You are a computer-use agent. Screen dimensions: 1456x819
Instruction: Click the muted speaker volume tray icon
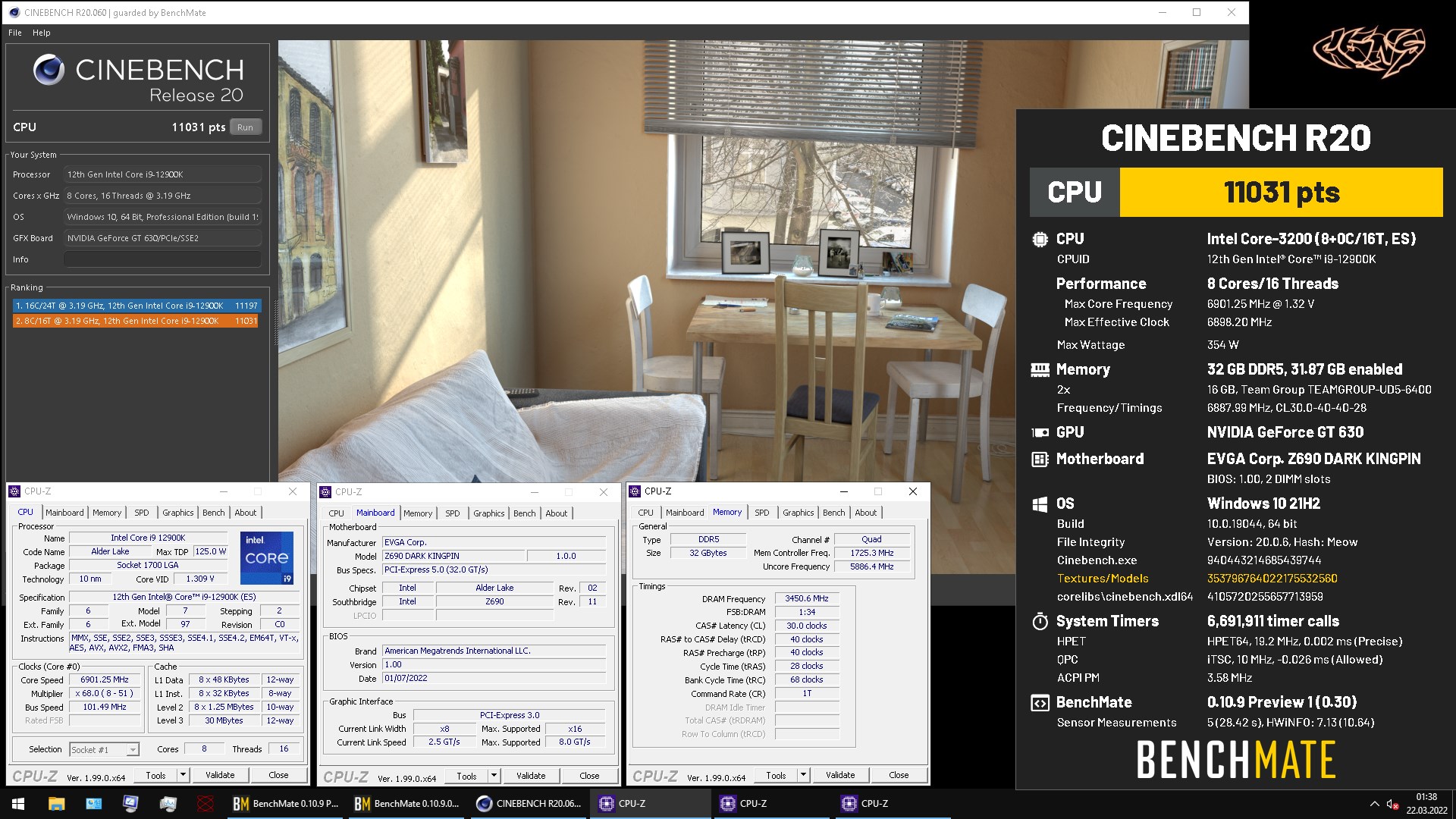click(1392, 804)
